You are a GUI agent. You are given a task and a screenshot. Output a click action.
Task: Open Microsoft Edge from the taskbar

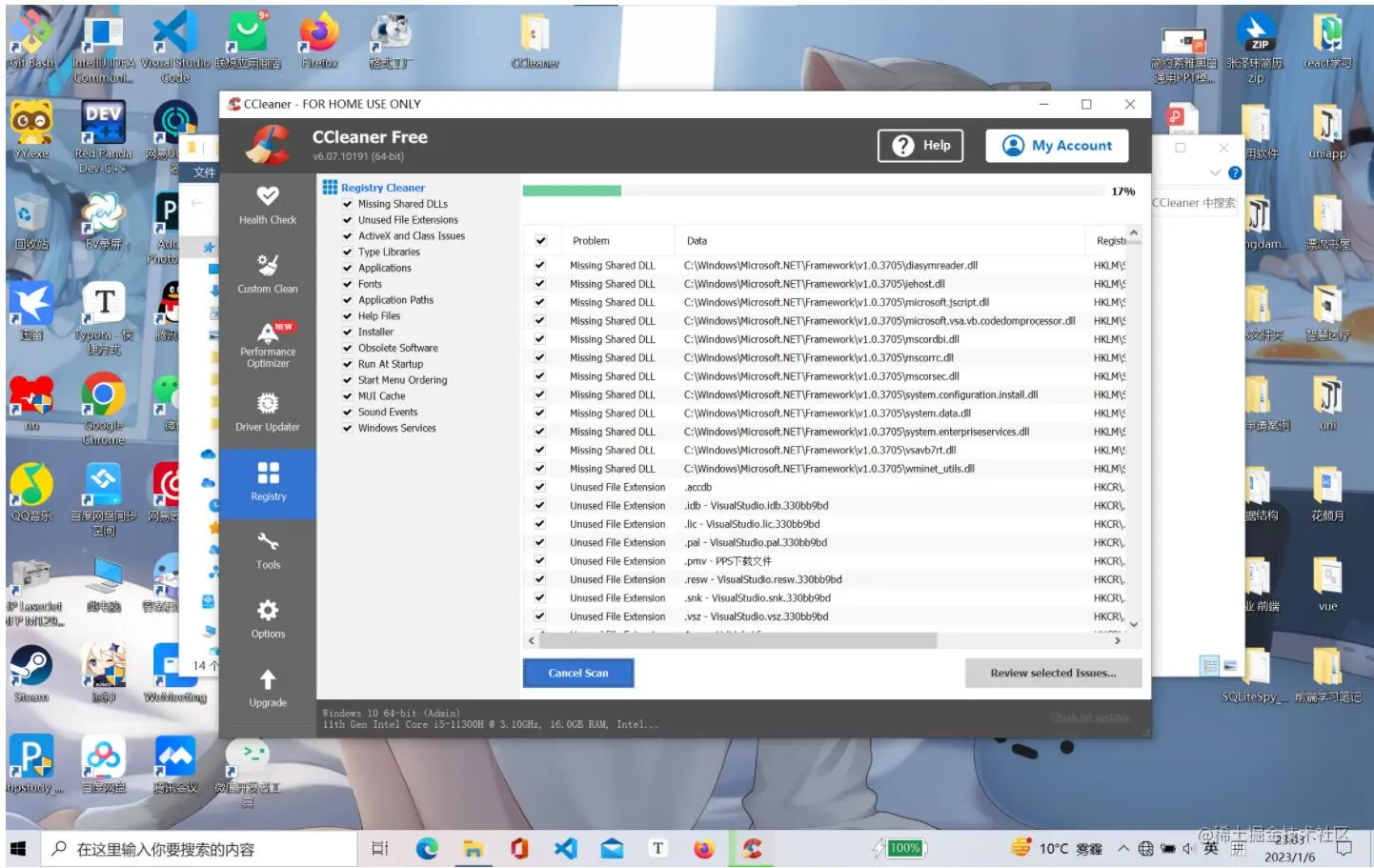coord(427,848)
